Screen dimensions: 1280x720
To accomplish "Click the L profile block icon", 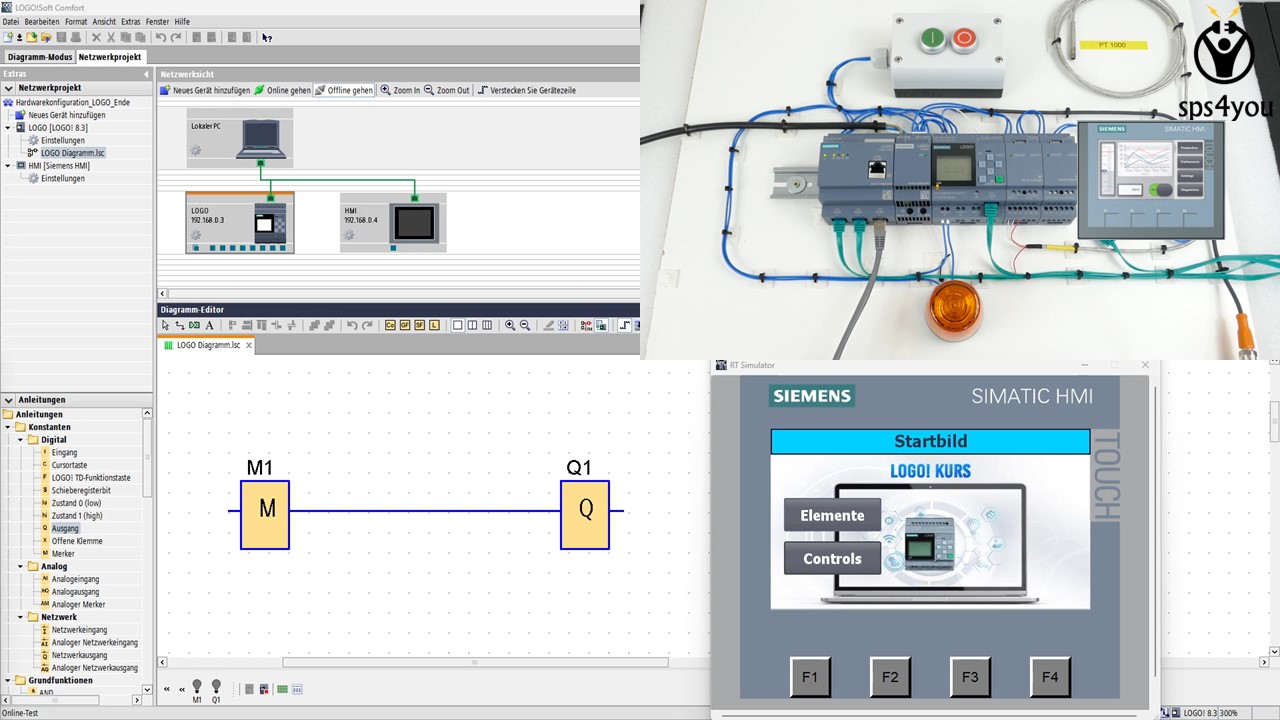I will click(434, 325).
